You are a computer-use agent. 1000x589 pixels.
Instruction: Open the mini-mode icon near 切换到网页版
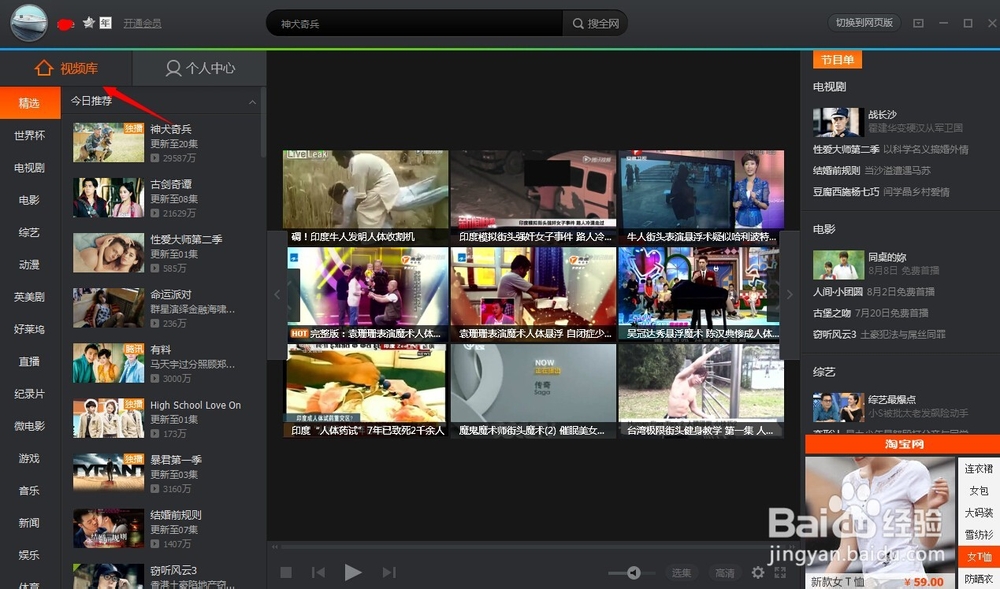(x=918, y=23)
